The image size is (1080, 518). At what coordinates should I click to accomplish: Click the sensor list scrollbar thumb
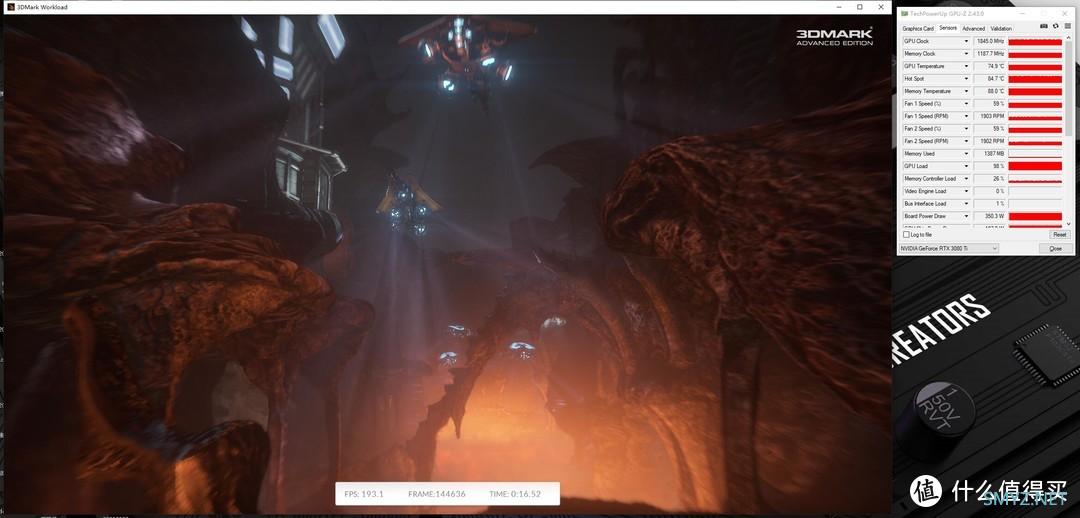coord(1069,87)
